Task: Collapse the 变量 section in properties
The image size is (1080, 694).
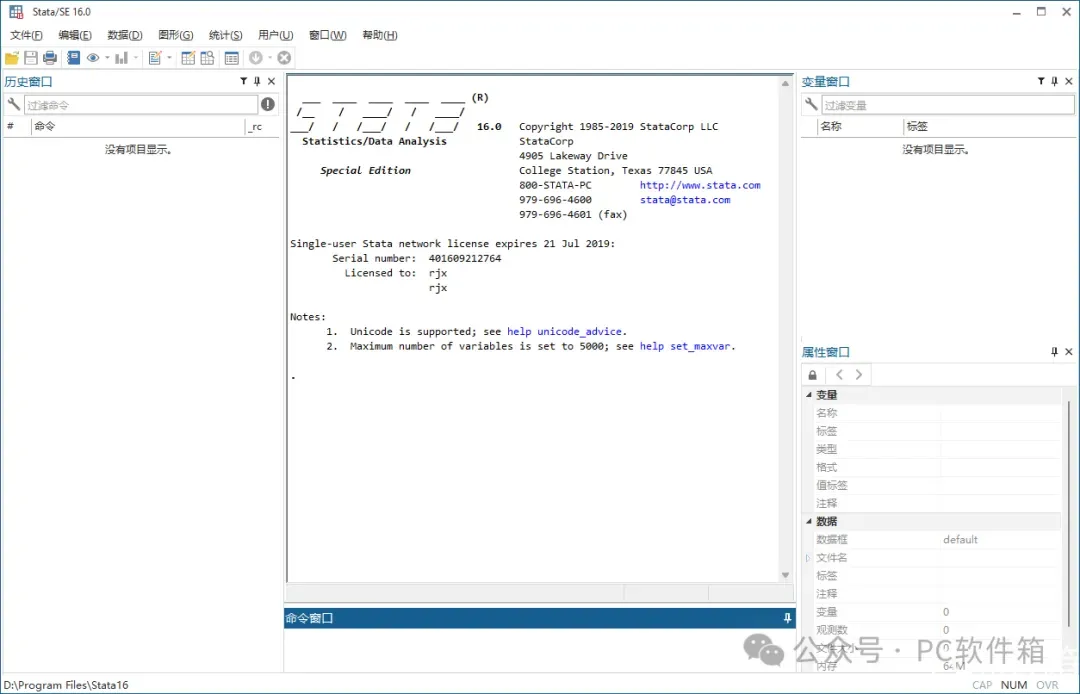Action: tap(809, 395)
